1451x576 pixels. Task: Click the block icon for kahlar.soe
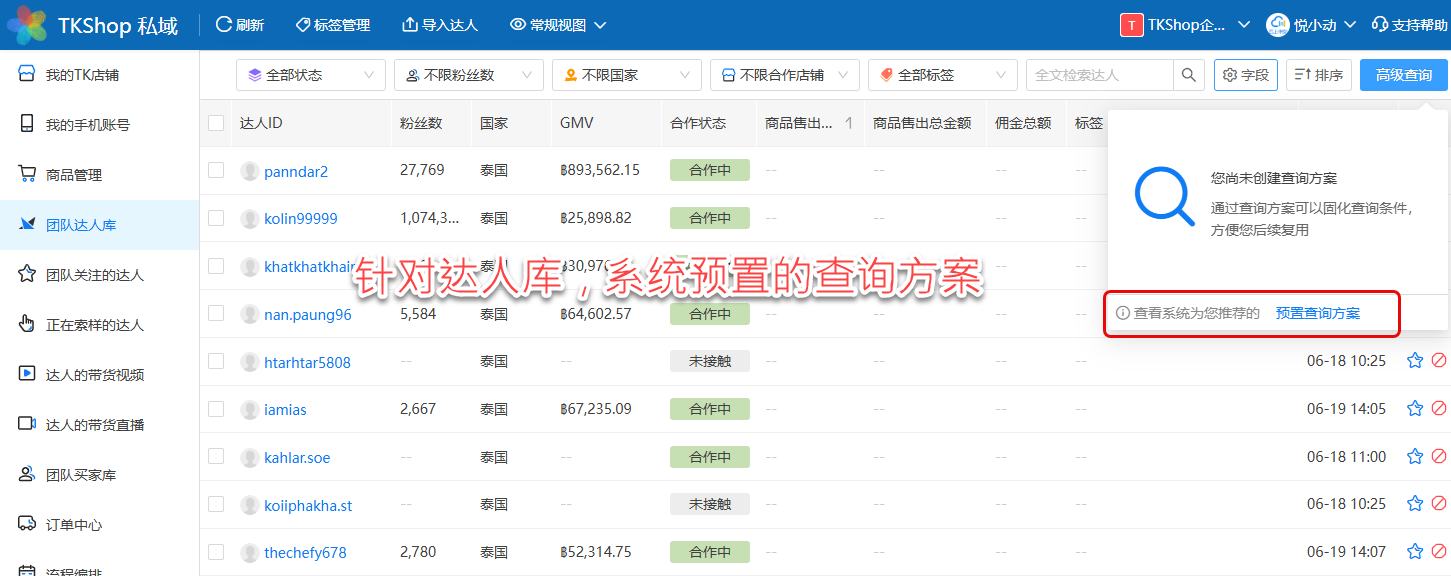click(x=1439, y=456)
